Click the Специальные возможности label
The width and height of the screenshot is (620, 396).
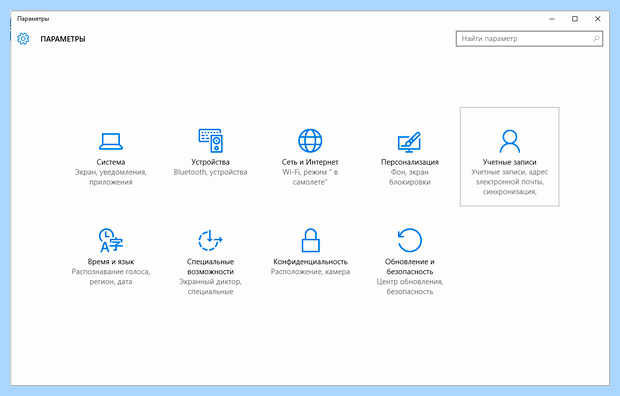210,267
